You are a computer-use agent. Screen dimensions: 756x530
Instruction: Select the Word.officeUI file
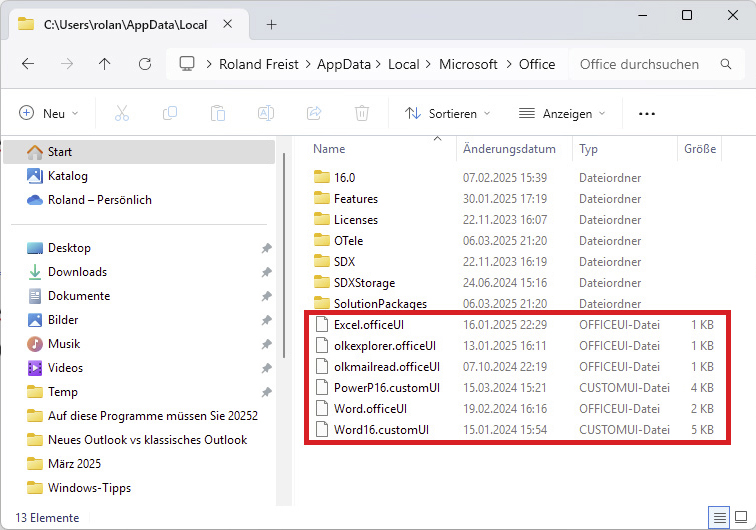coord(369,408)
